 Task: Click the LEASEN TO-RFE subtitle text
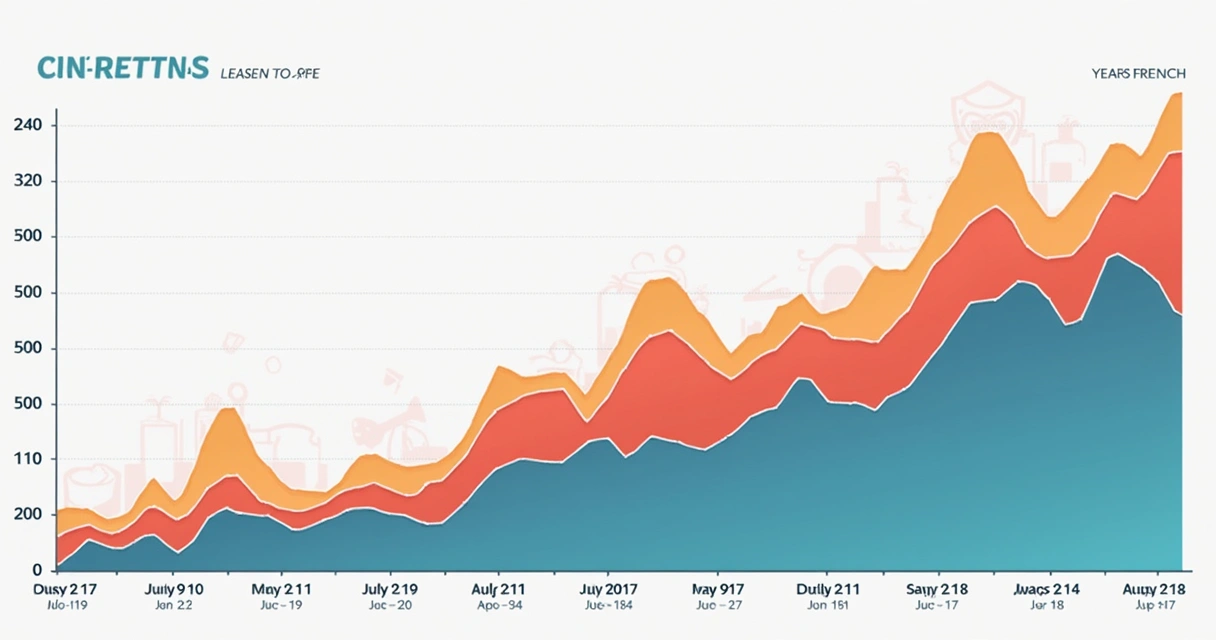(x=269, y=74)
